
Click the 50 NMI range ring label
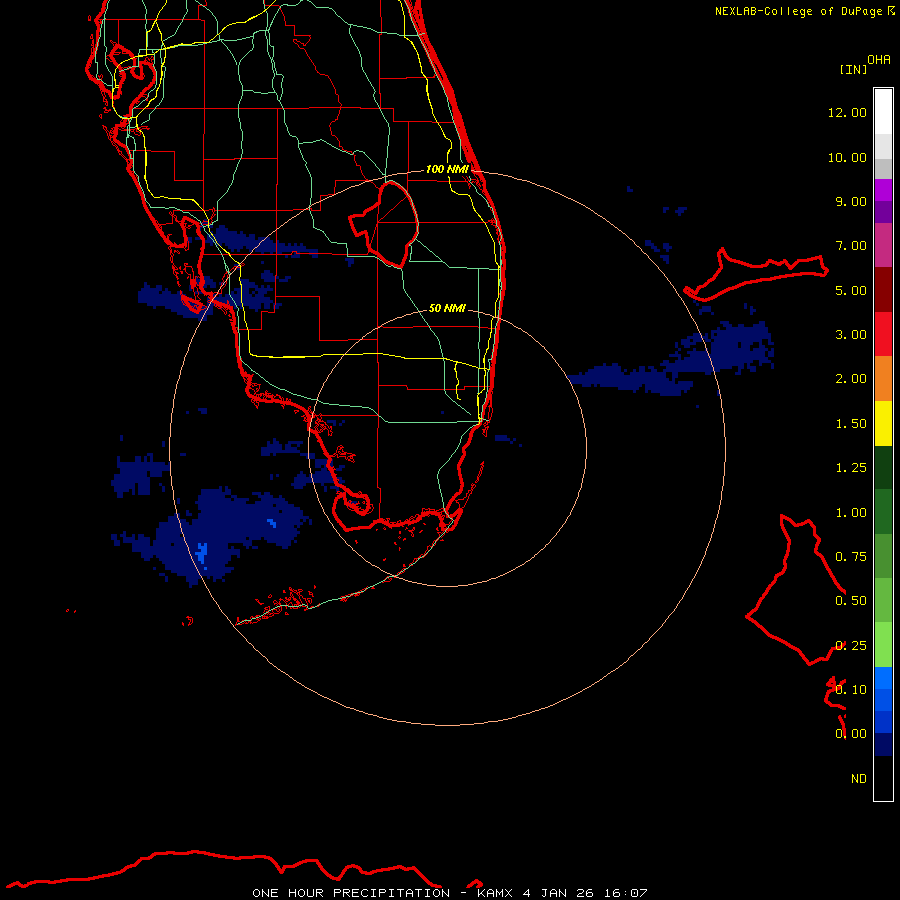(447, 308)
